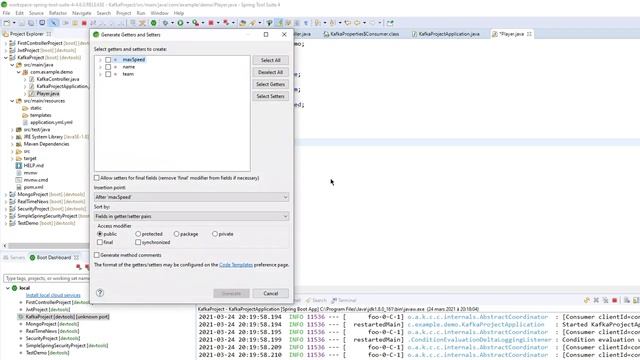Click the Terminal tab icon in bottom panel

point(334,300)
